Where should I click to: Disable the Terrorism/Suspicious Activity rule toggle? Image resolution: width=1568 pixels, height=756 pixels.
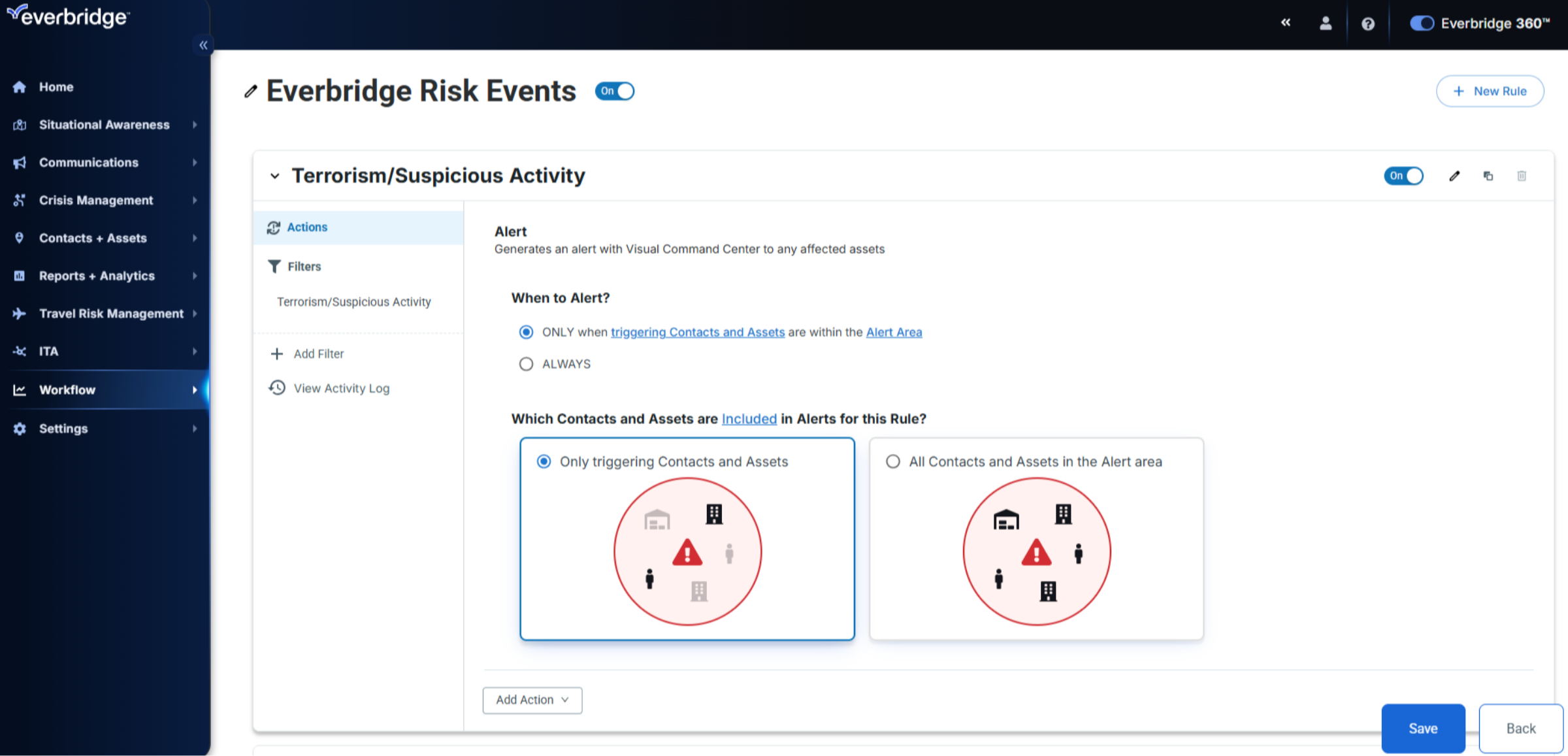coord(1403,176)
